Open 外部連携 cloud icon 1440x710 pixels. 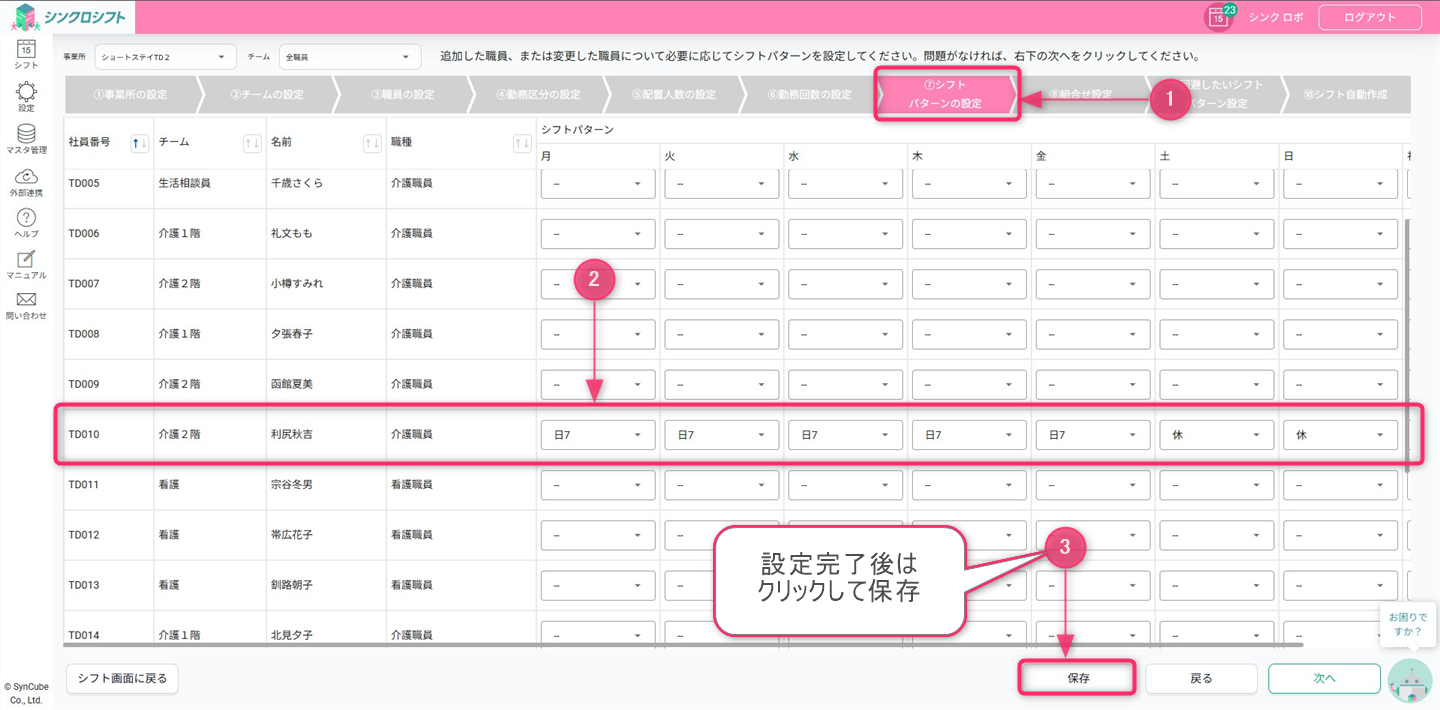[x=27, y=181]
